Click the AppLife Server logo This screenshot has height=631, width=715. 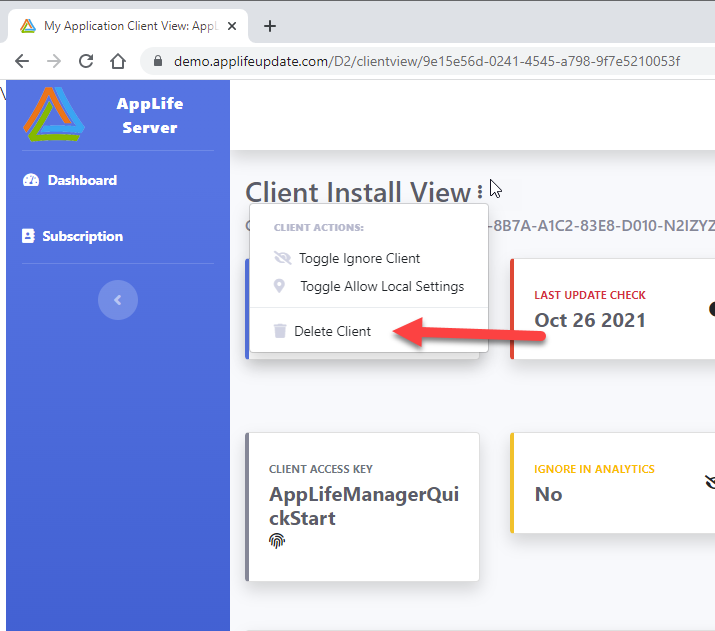53,114
